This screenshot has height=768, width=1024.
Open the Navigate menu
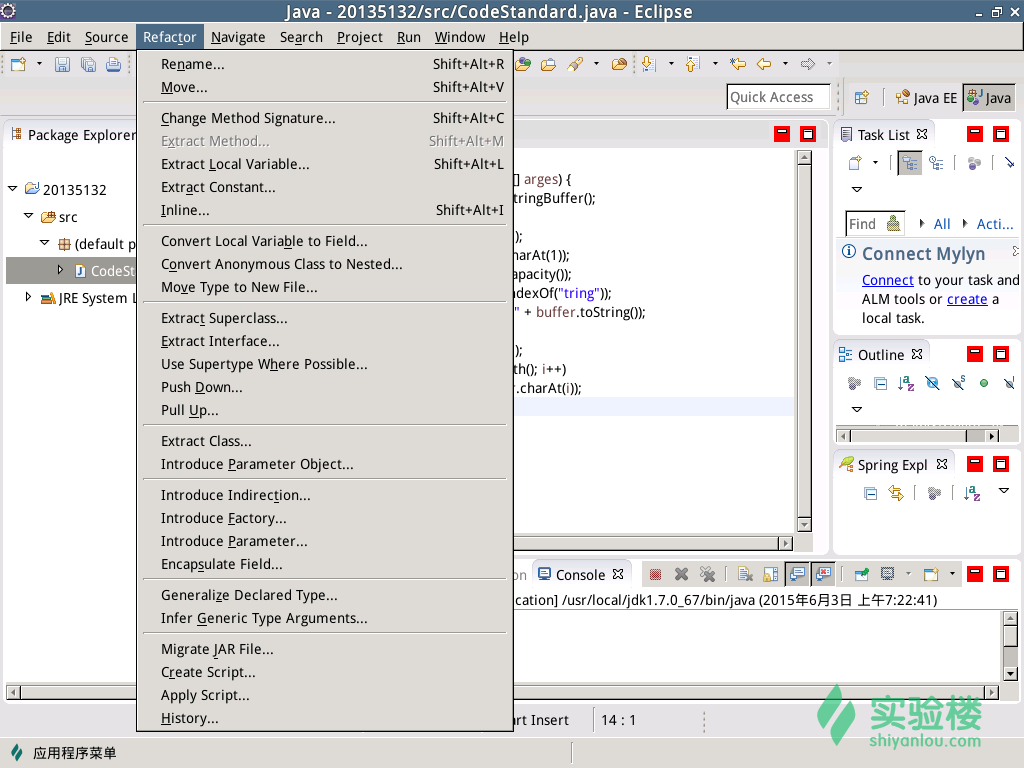click(238, 37)
